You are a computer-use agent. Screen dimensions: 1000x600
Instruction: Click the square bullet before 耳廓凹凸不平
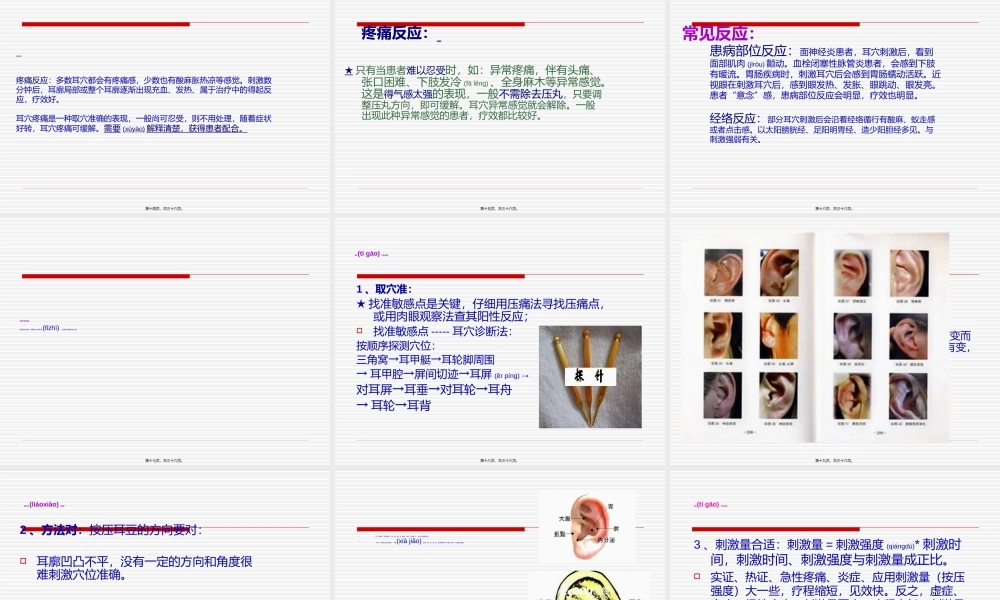[x=23, y=561]
